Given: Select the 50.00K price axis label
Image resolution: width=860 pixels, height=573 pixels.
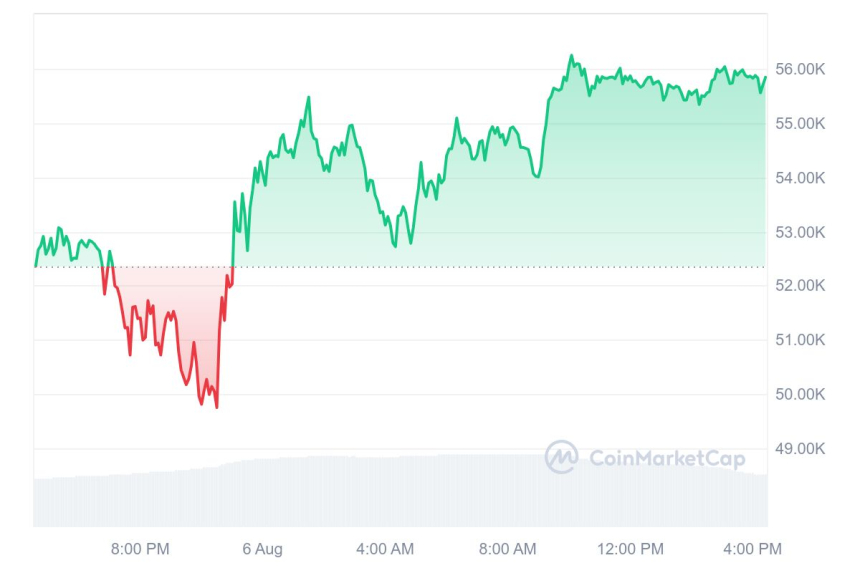Looking at the screenshot, I should coord(800,394).
